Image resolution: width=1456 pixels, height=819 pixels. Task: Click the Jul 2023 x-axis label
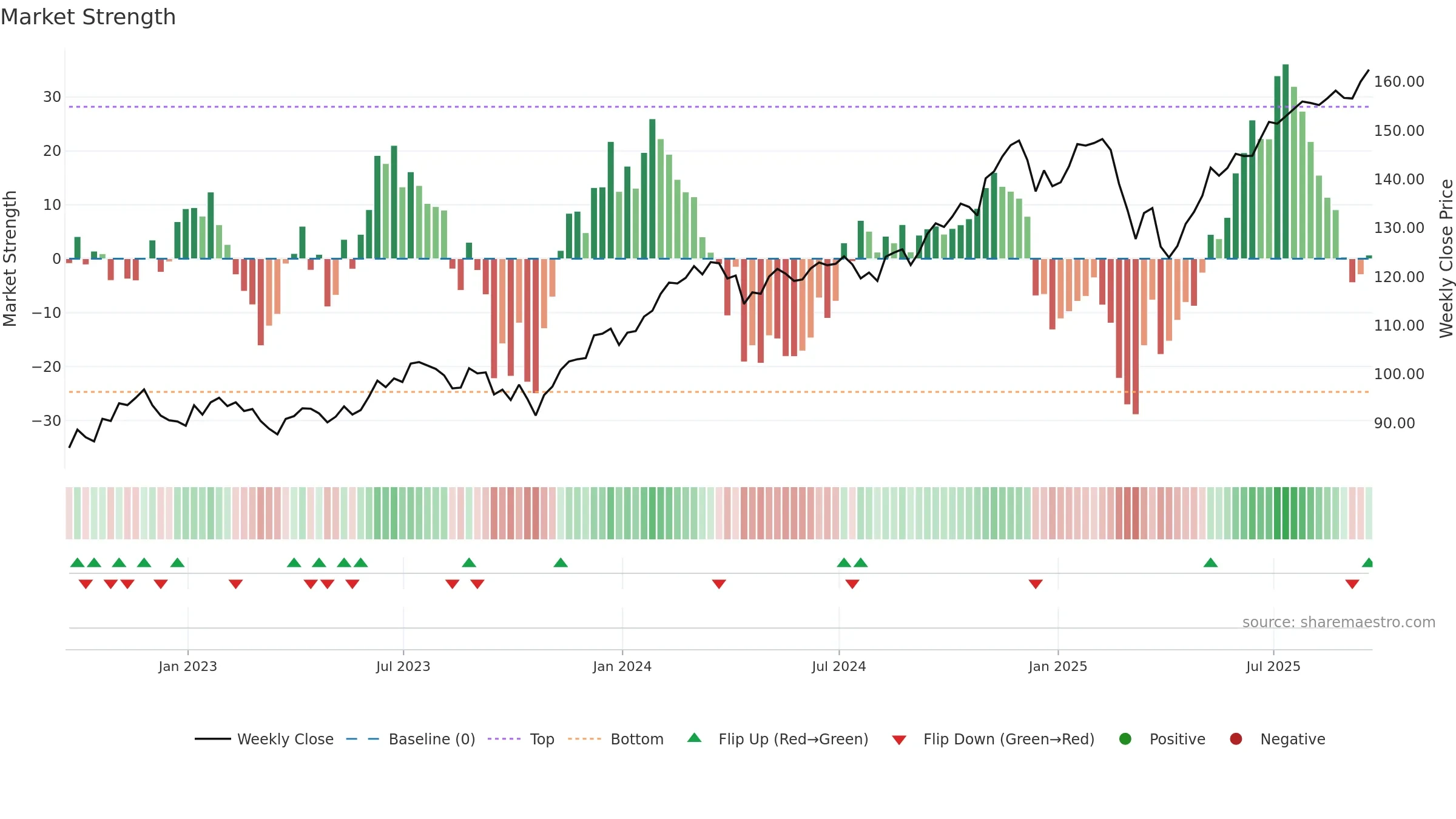[403, 666]
